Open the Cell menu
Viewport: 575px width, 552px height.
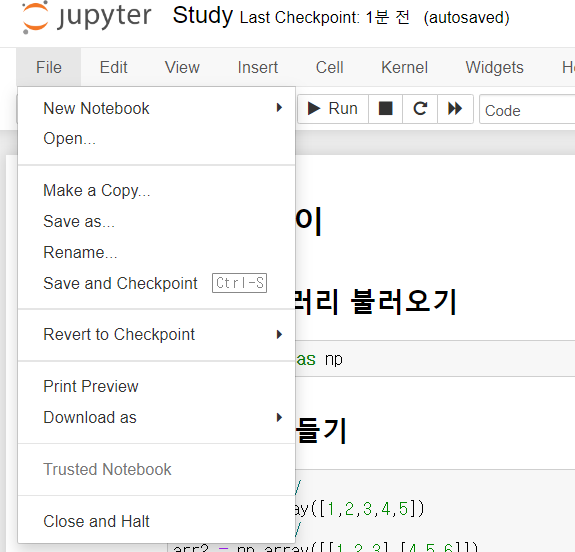pos(329,67)
